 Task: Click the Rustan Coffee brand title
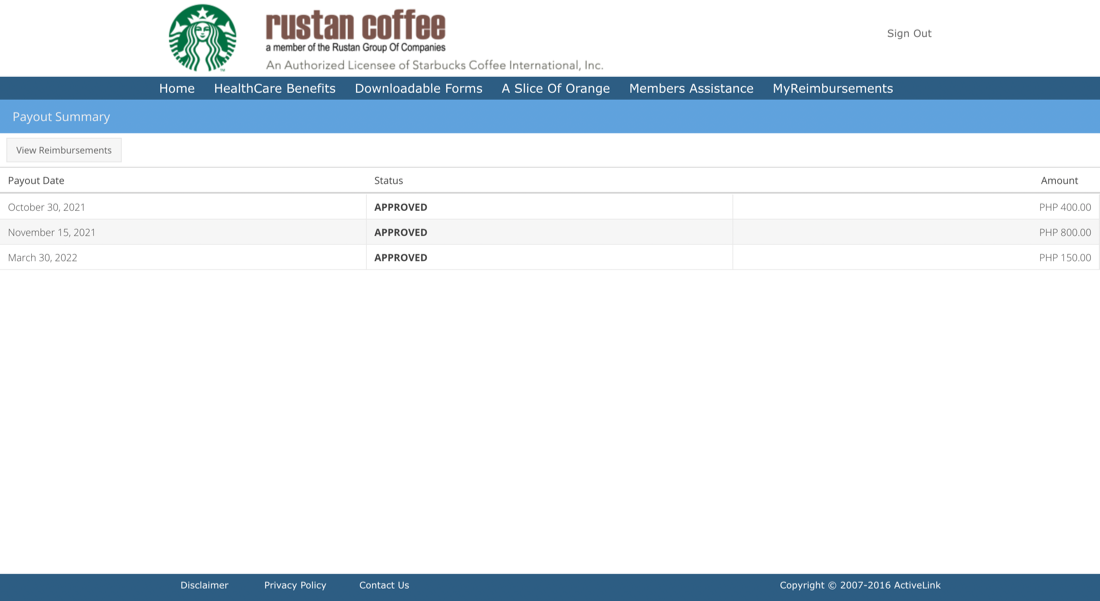[x=355, y=26]
